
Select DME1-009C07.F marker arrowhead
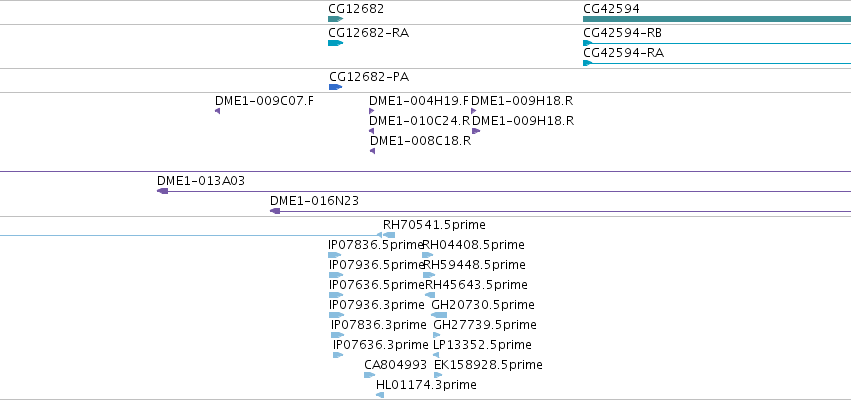[217, 111]
